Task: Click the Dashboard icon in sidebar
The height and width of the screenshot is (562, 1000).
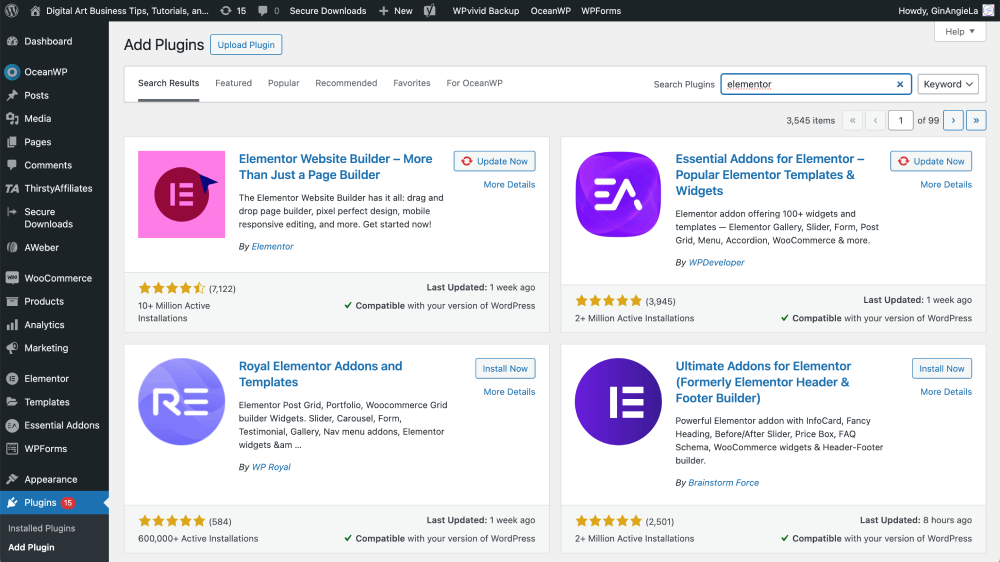Action: tap(12, 41)
